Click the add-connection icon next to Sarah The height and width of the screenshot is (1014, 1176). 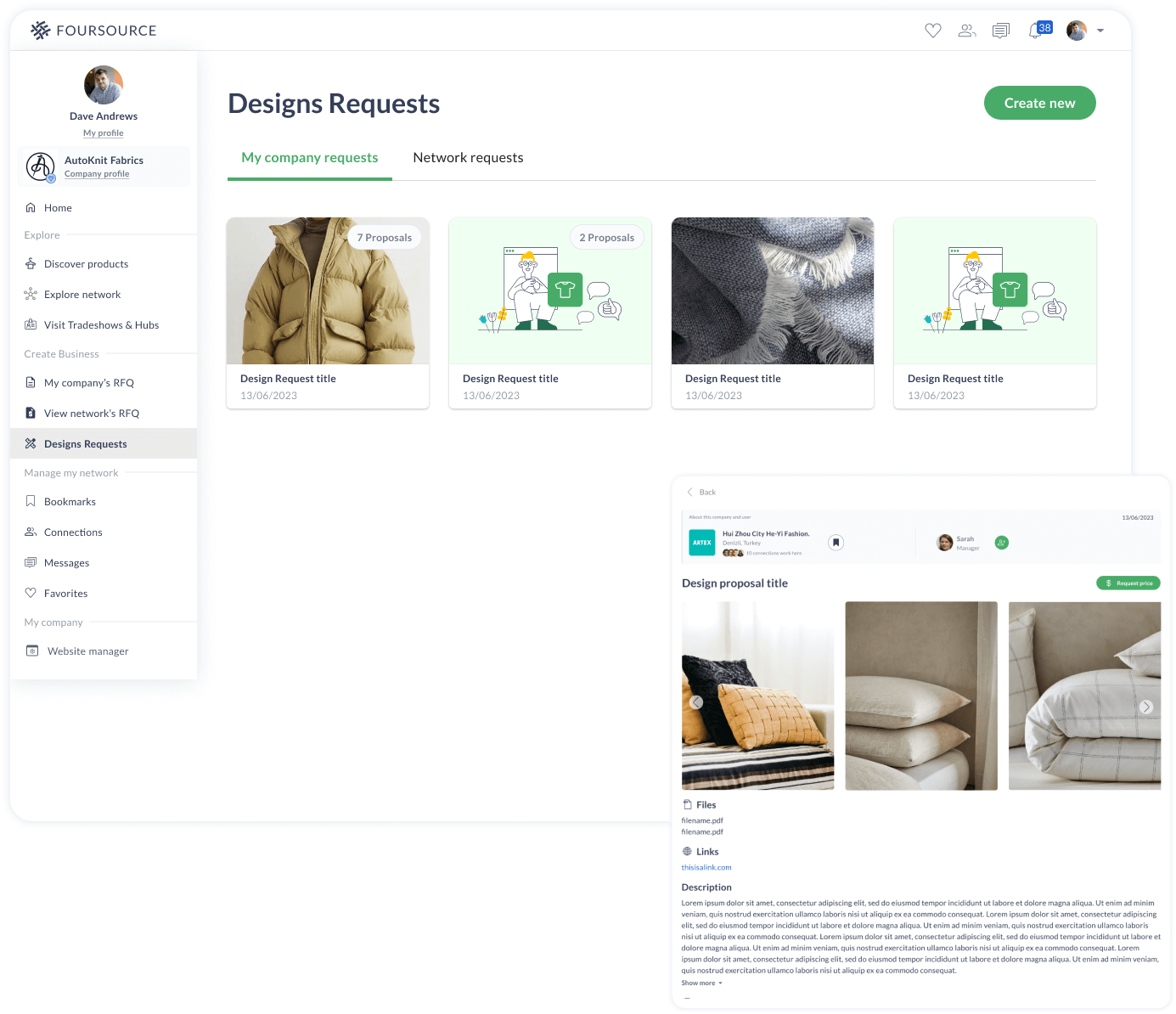(1001, 542)
